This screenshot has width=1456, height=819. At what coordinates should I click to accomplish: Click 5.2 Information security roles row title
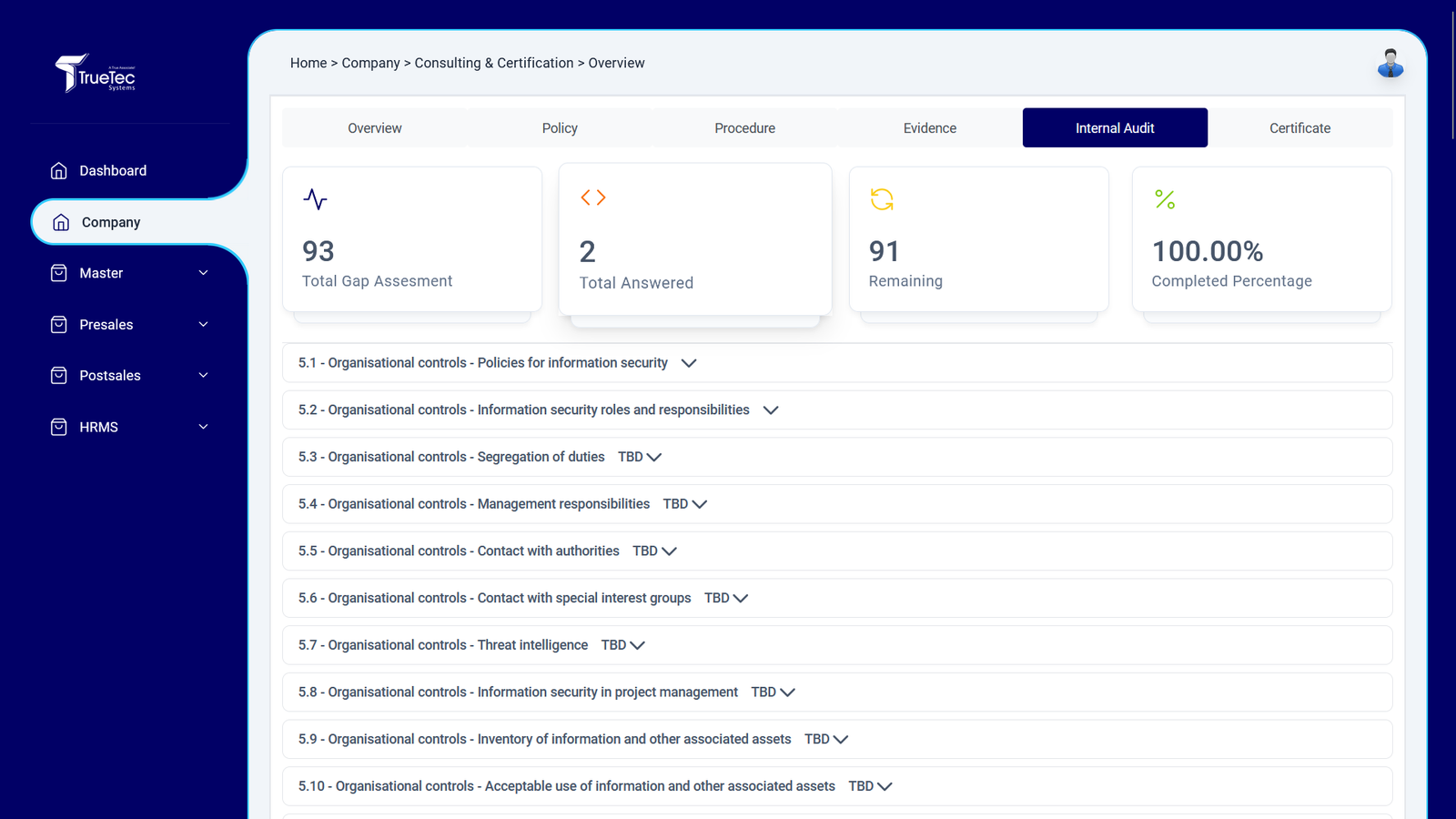[x=524, y=410]
